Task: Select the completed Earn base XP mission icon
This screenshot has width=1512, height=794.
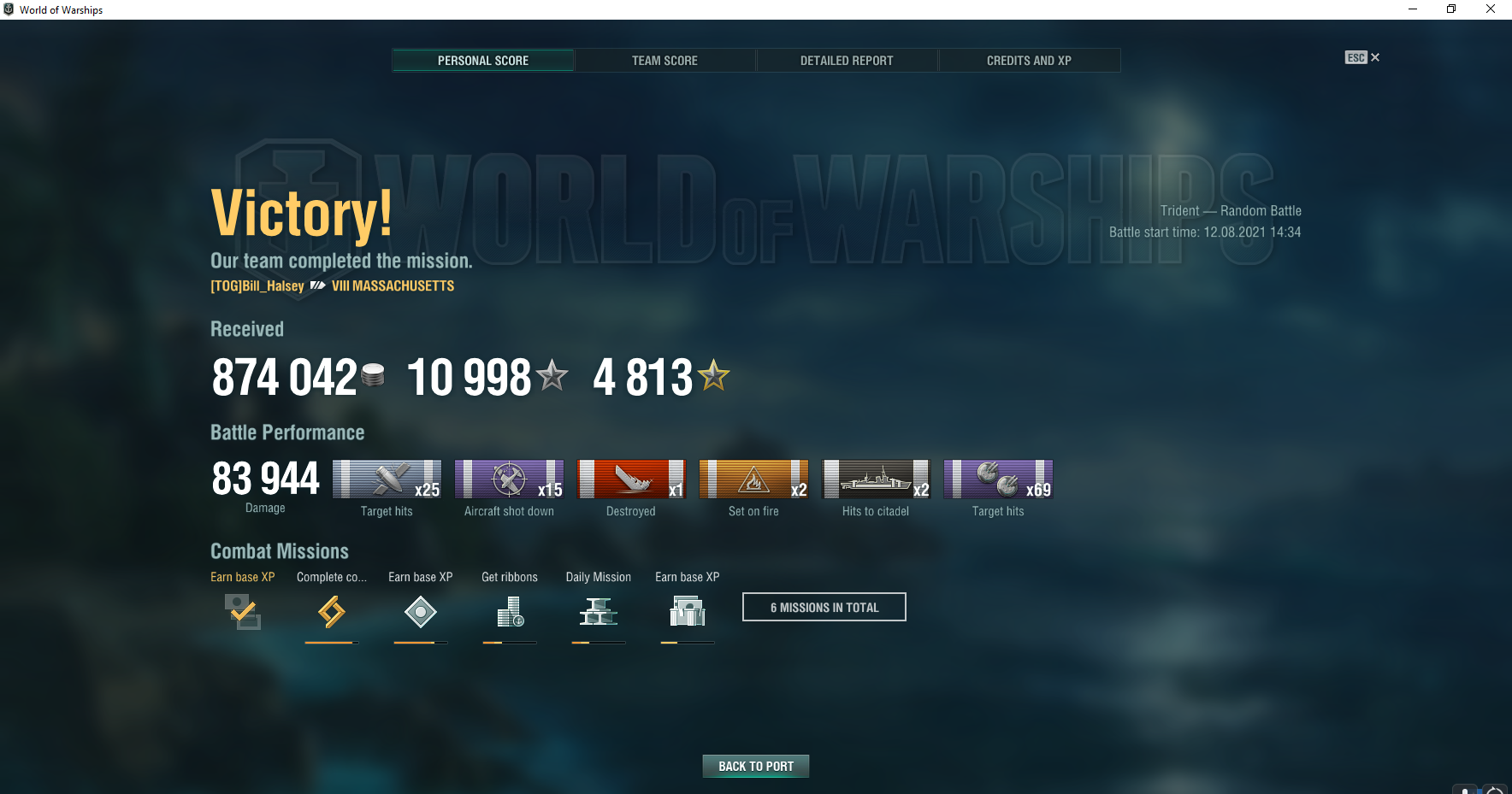Action: pyautogui.click(x=243, y=612)
